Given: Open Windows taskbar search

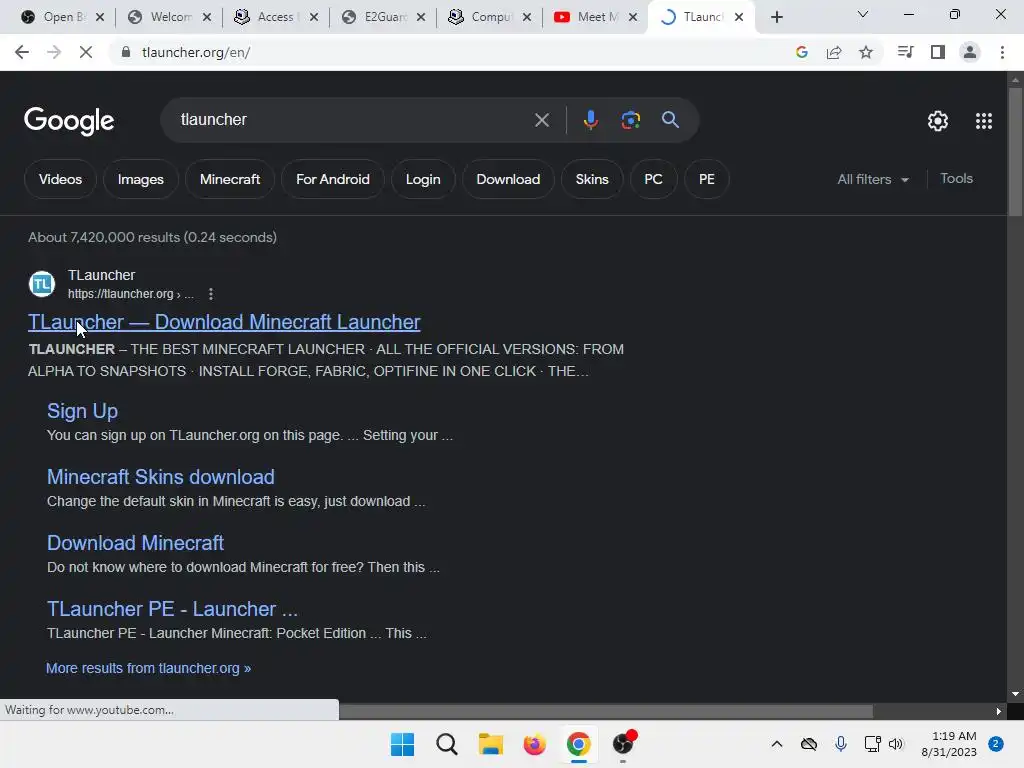Looking at the screenshot, I should point(447,744).
